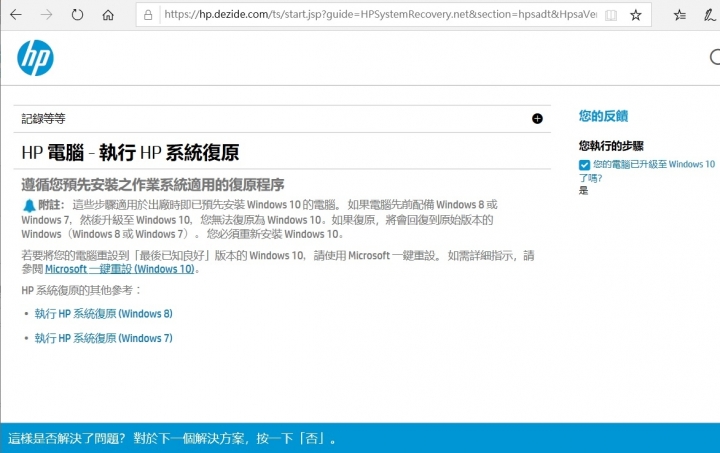Open the favorites hub icon

click(680, 15)
